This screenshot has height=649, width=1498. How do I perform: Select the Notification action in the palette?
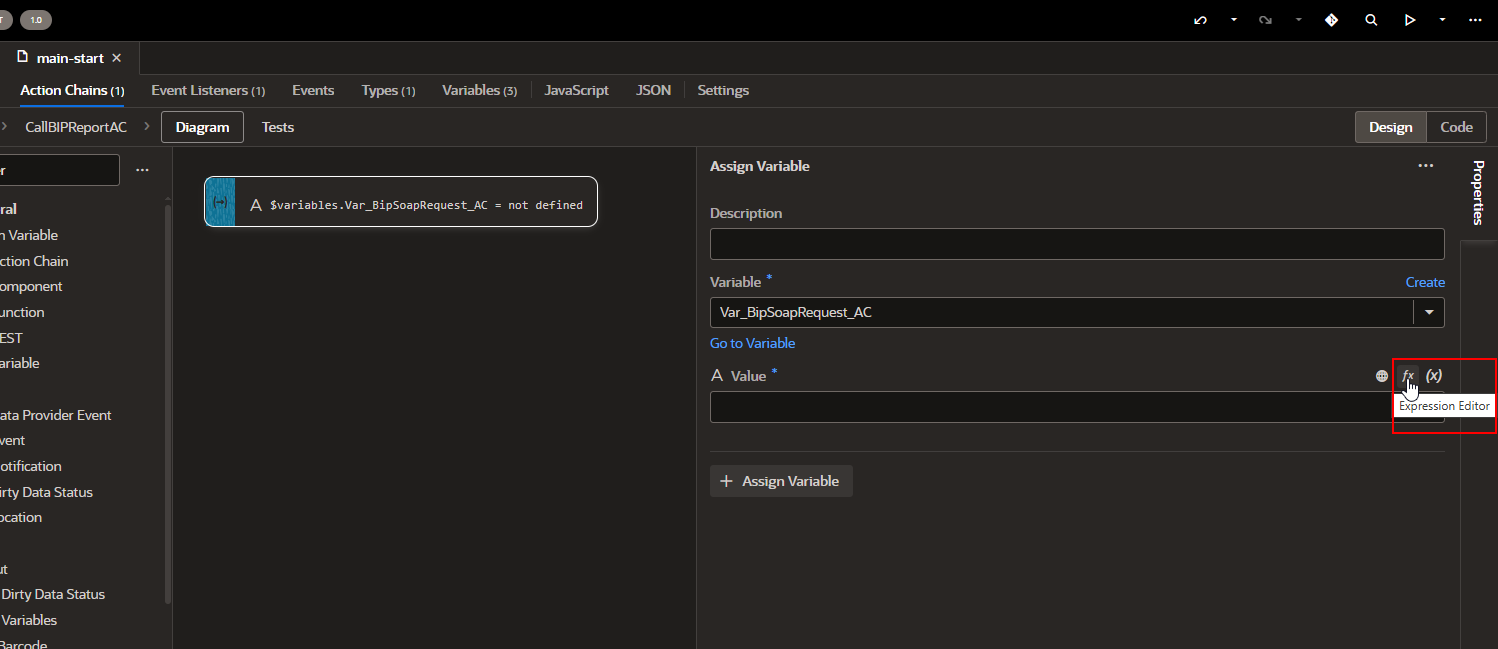31,466
